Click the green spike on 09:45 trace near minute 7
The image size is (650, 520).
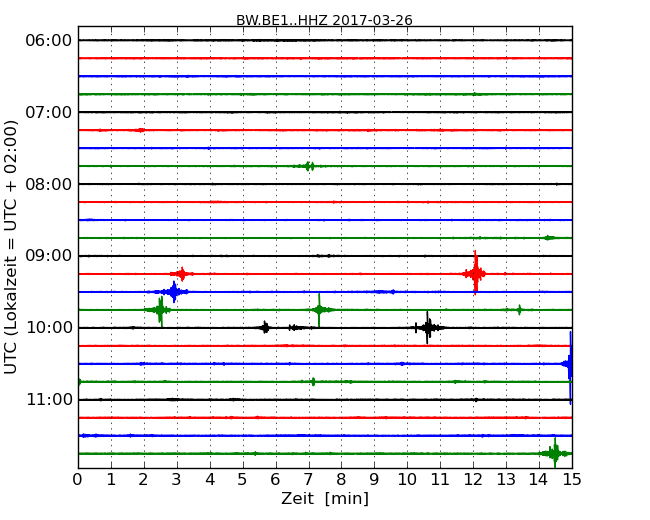(x=319, y=309)
